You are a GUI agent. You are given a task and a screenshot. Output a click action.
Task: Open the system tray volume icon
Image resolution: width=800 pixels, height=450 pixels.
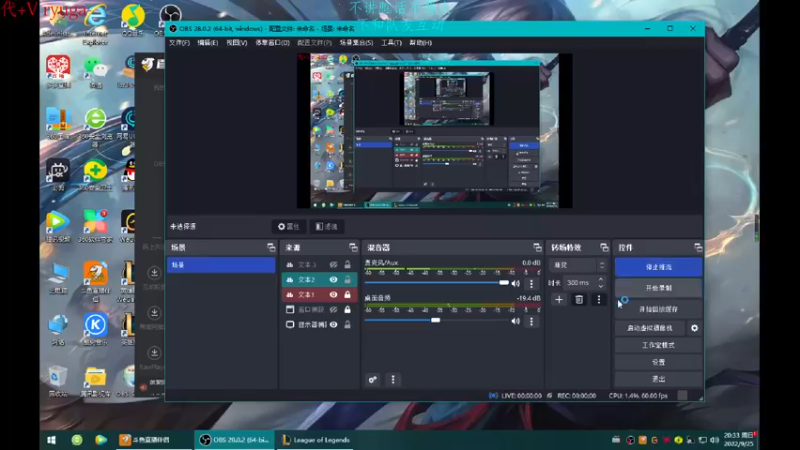click(714, 440)
